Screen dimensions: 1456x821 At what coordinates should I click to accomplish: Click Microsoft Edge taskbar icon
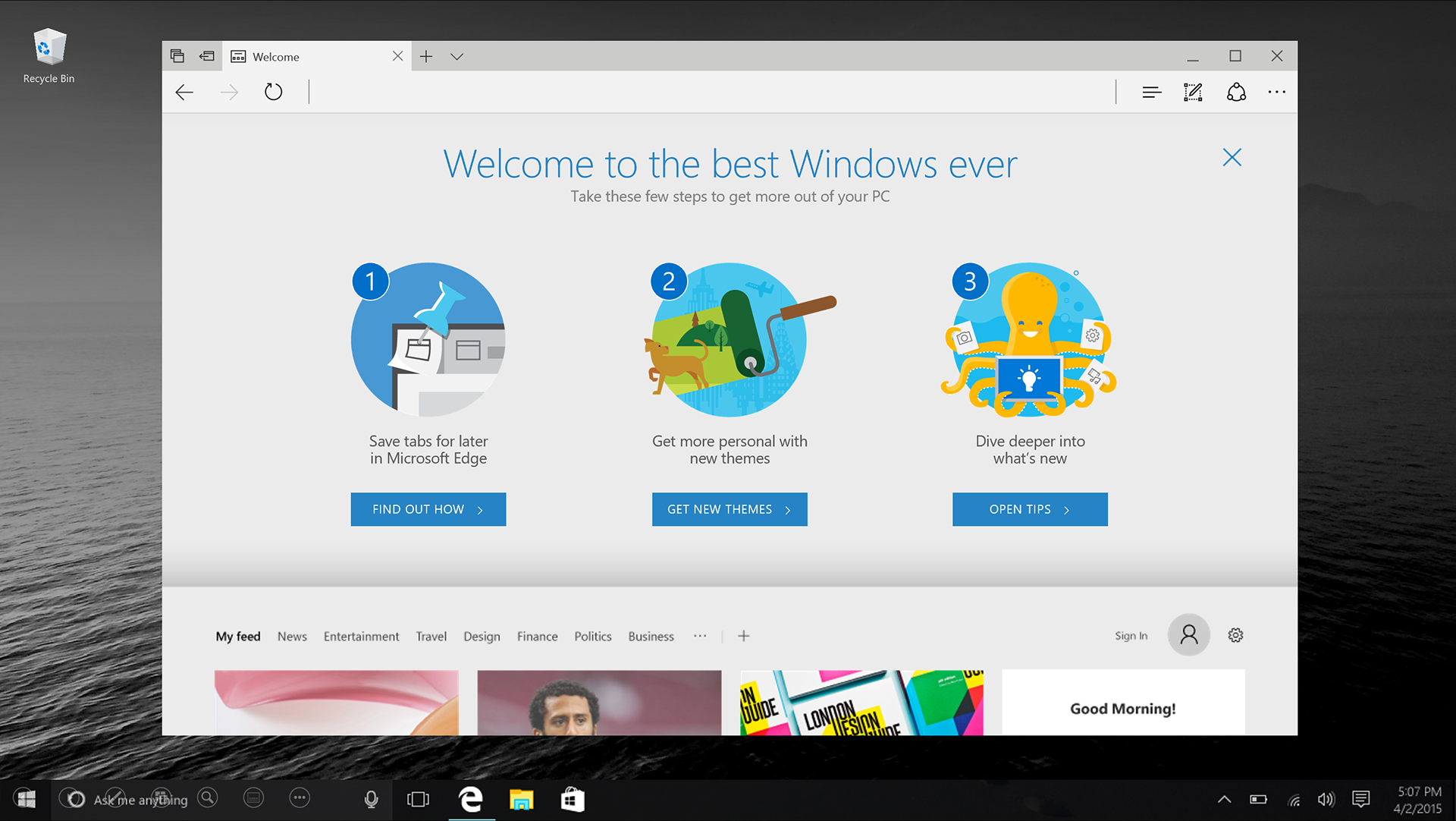[471, 800]
